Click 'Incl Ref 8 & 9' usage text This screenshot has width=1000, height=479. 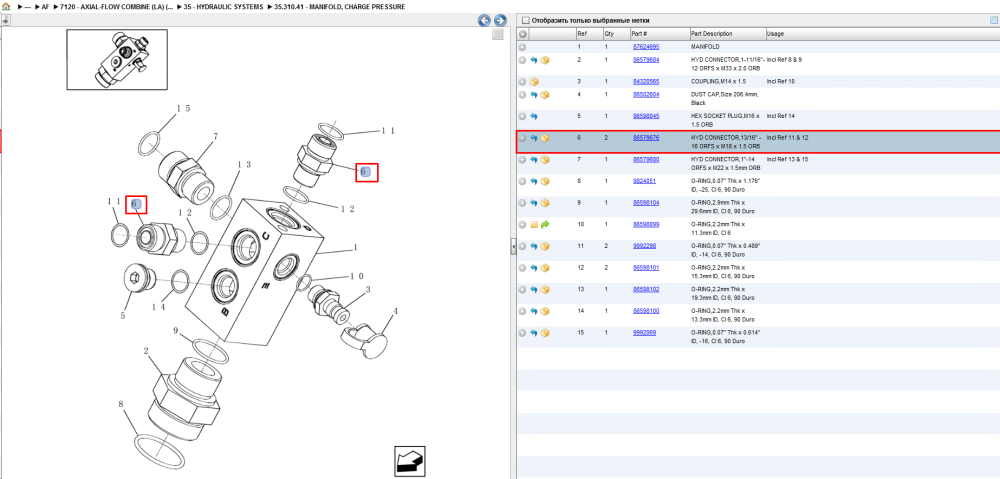coord(784,60)
